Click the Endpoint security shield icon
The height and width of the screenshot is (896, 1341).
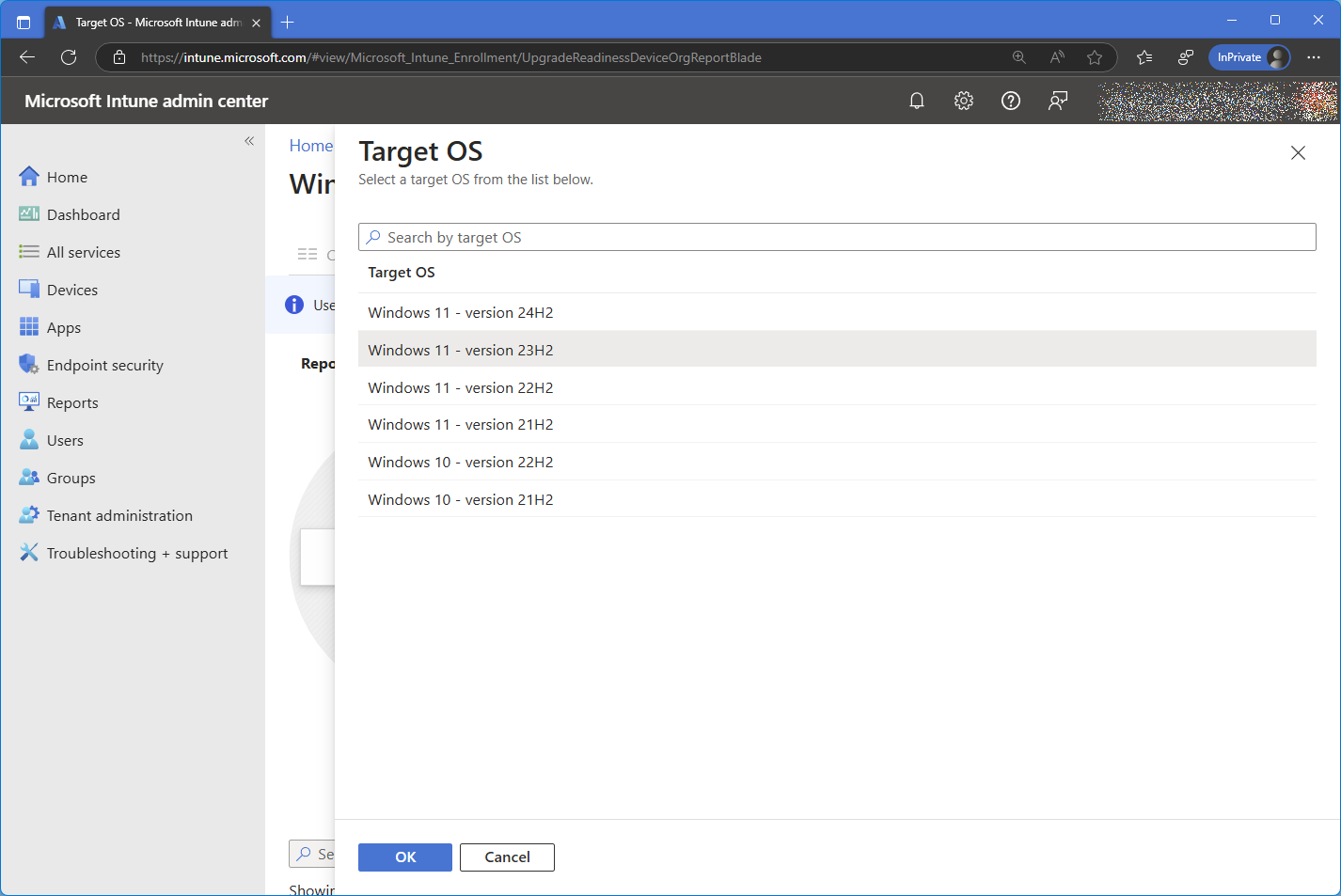tap(29, 365)
